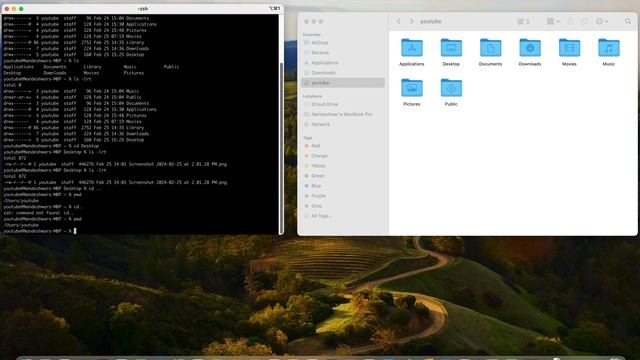
Task: Click the -zsh Terminal title bar
Action: 142,9
